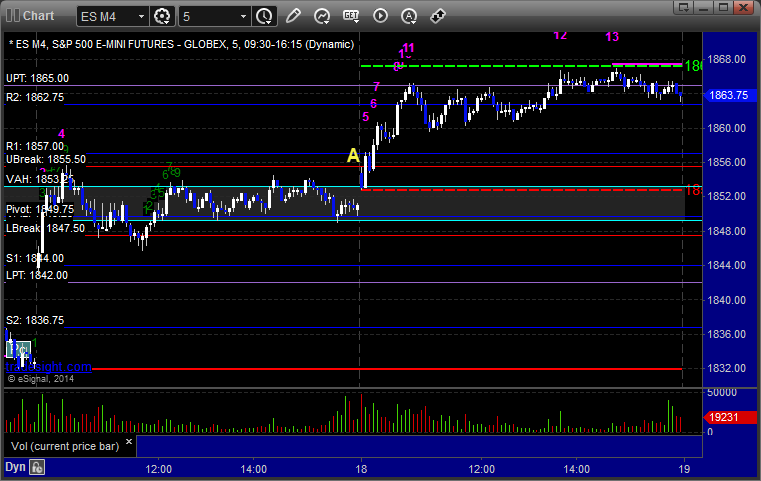Click the 1868.00 price axis label
The height and width of the screenshot is (481, 761).
pyautogui.click(x=727, y=59)
